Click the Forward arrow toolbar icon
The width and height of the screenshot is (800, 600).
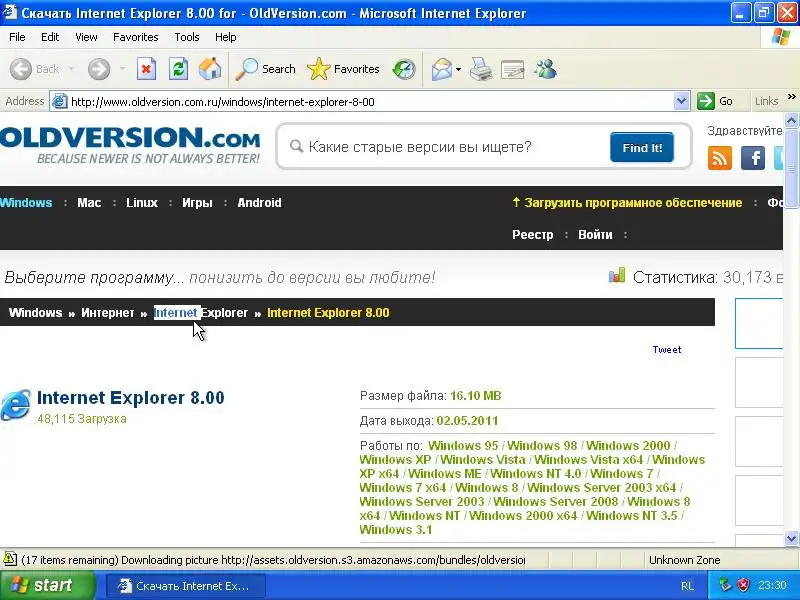[x=99, y=69]
